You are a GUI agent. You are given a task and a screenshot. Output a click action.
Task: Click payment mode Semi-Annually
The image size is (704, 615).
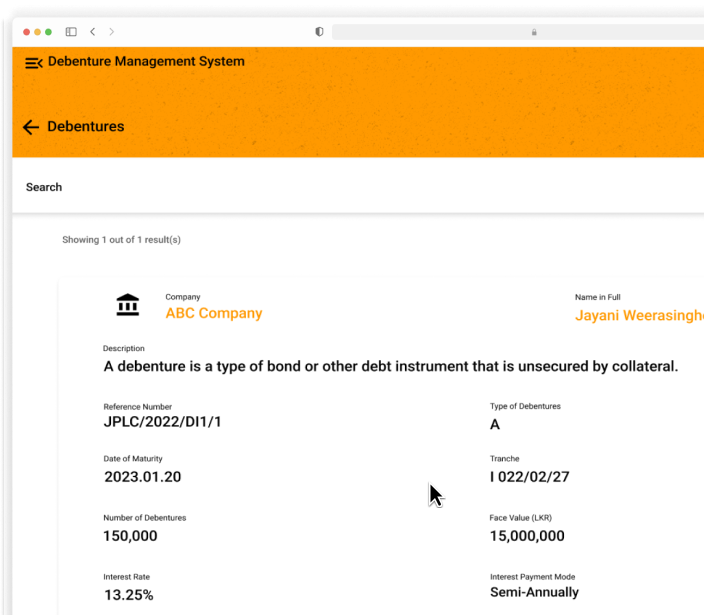(534, 592)
